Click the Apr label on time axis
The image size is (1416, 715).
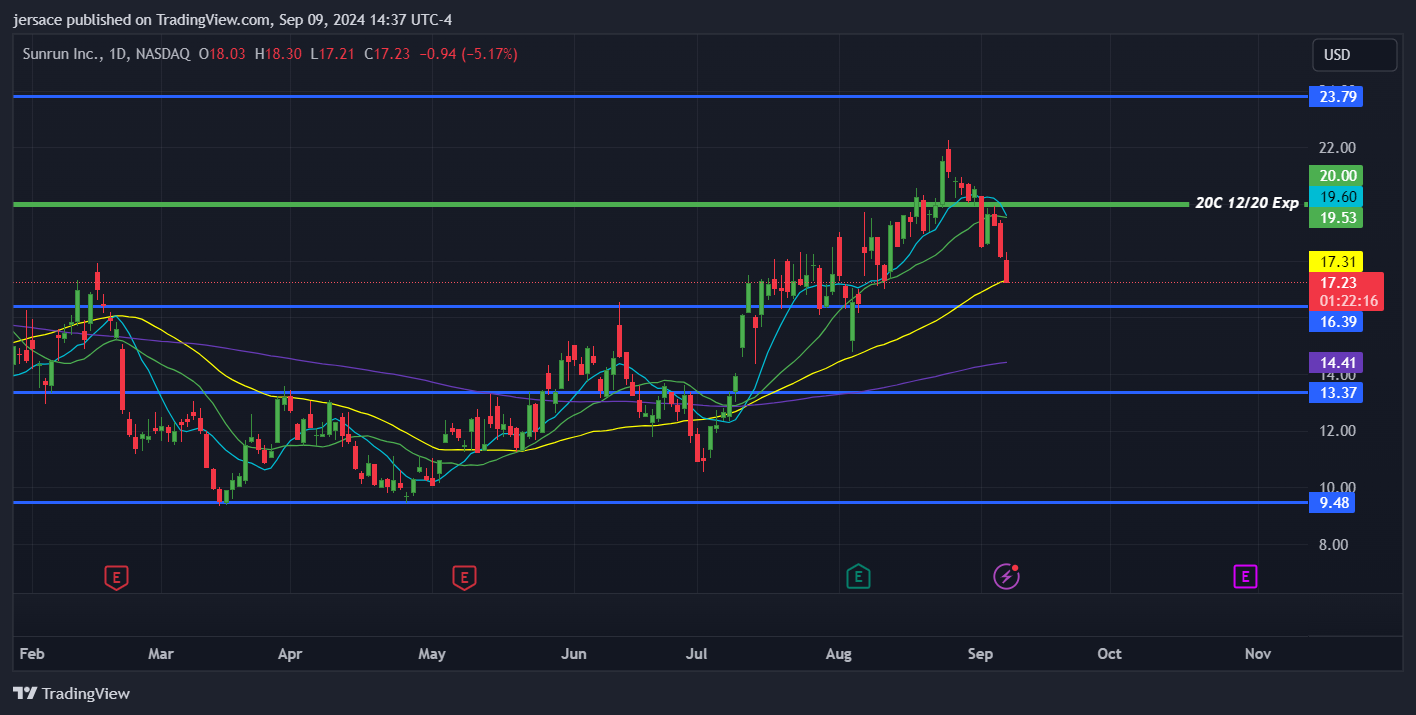tap(289, 654)
